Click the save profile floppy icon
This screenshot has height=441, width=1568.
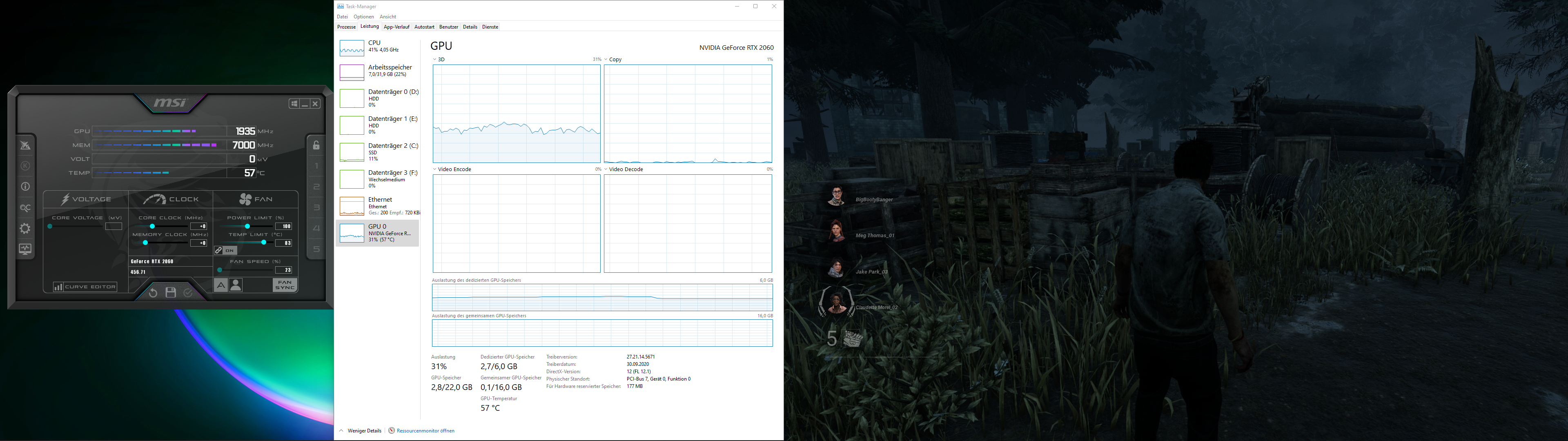click(170, 293)
